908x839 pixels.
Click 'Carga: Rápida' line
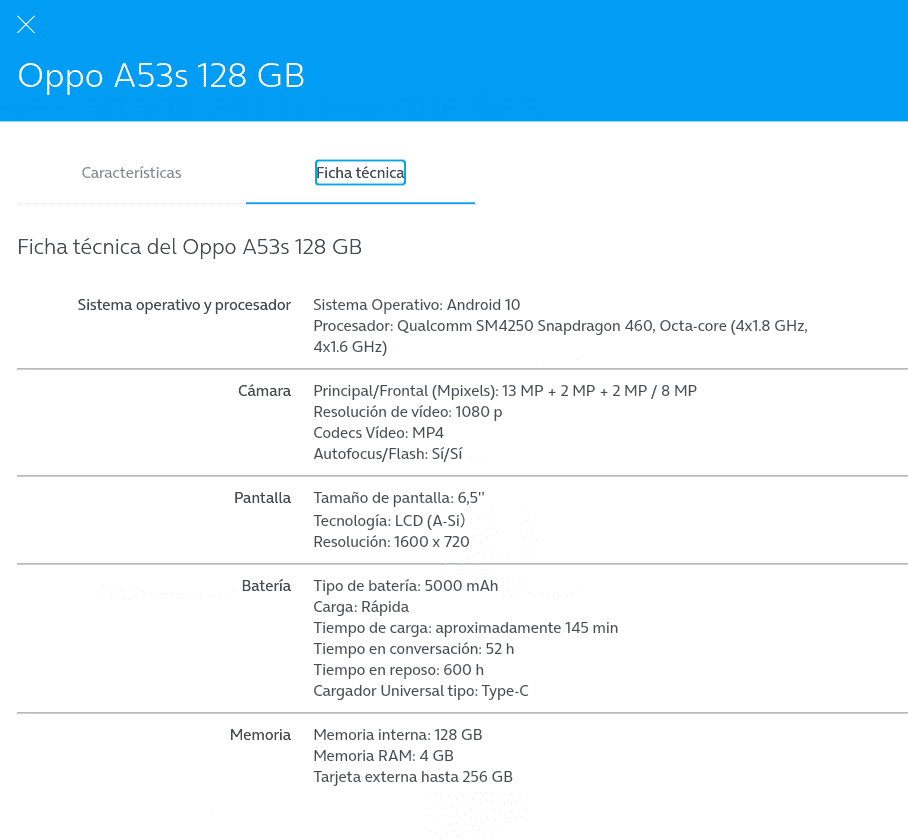(361, 607)
